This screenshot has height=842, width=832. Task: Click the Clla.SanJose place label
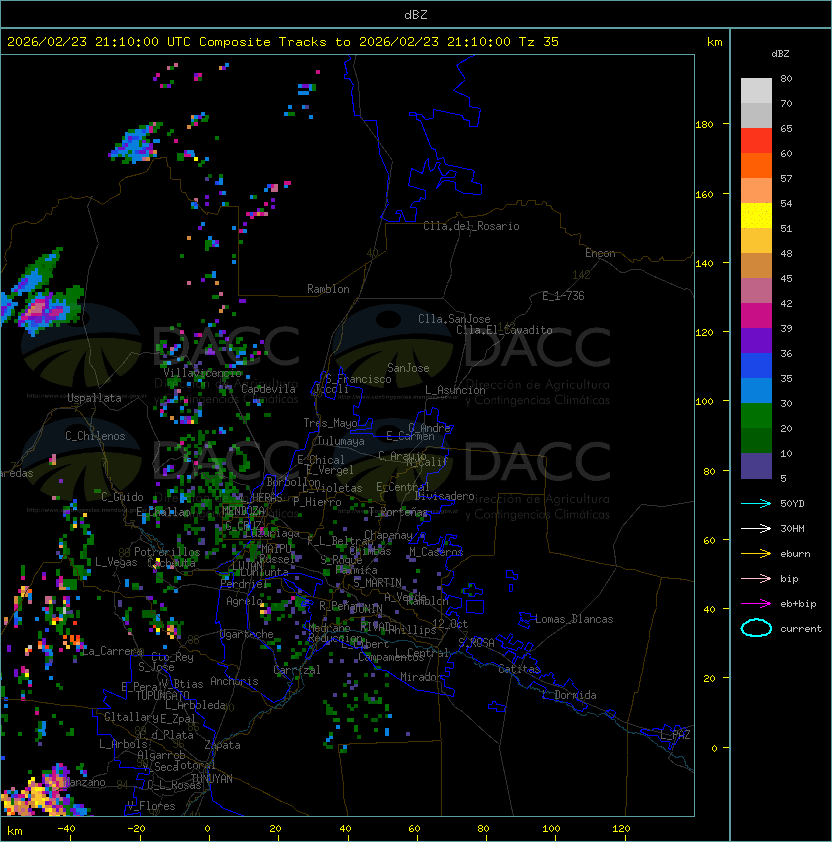[454, 319]
